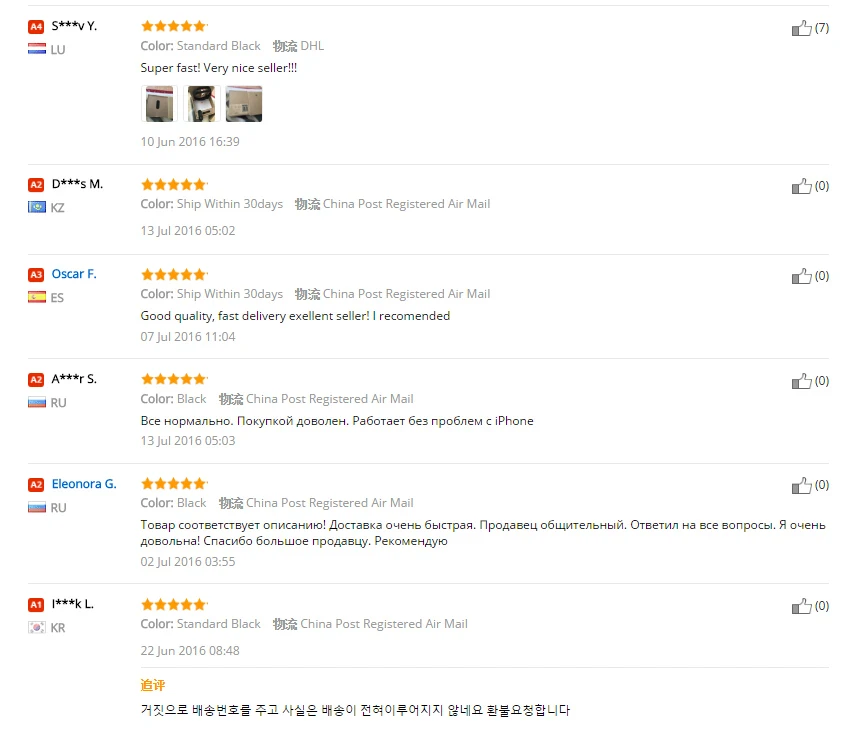Click the A4 buyer level badge
This screenshot has width=857, height=733.
(36, 26)
